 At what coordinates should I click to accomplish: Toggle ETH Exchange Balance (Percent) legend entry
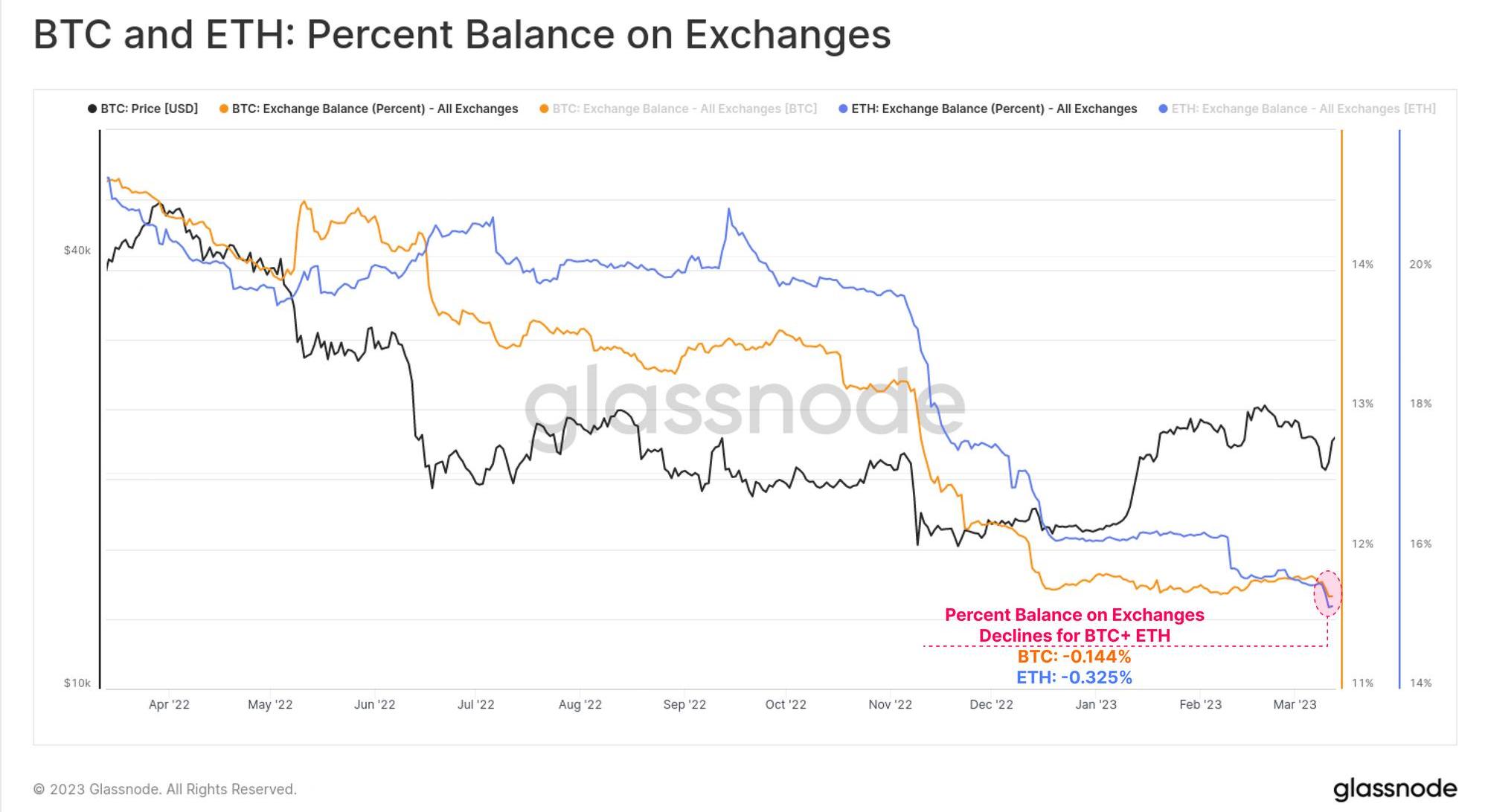(987, 109)
